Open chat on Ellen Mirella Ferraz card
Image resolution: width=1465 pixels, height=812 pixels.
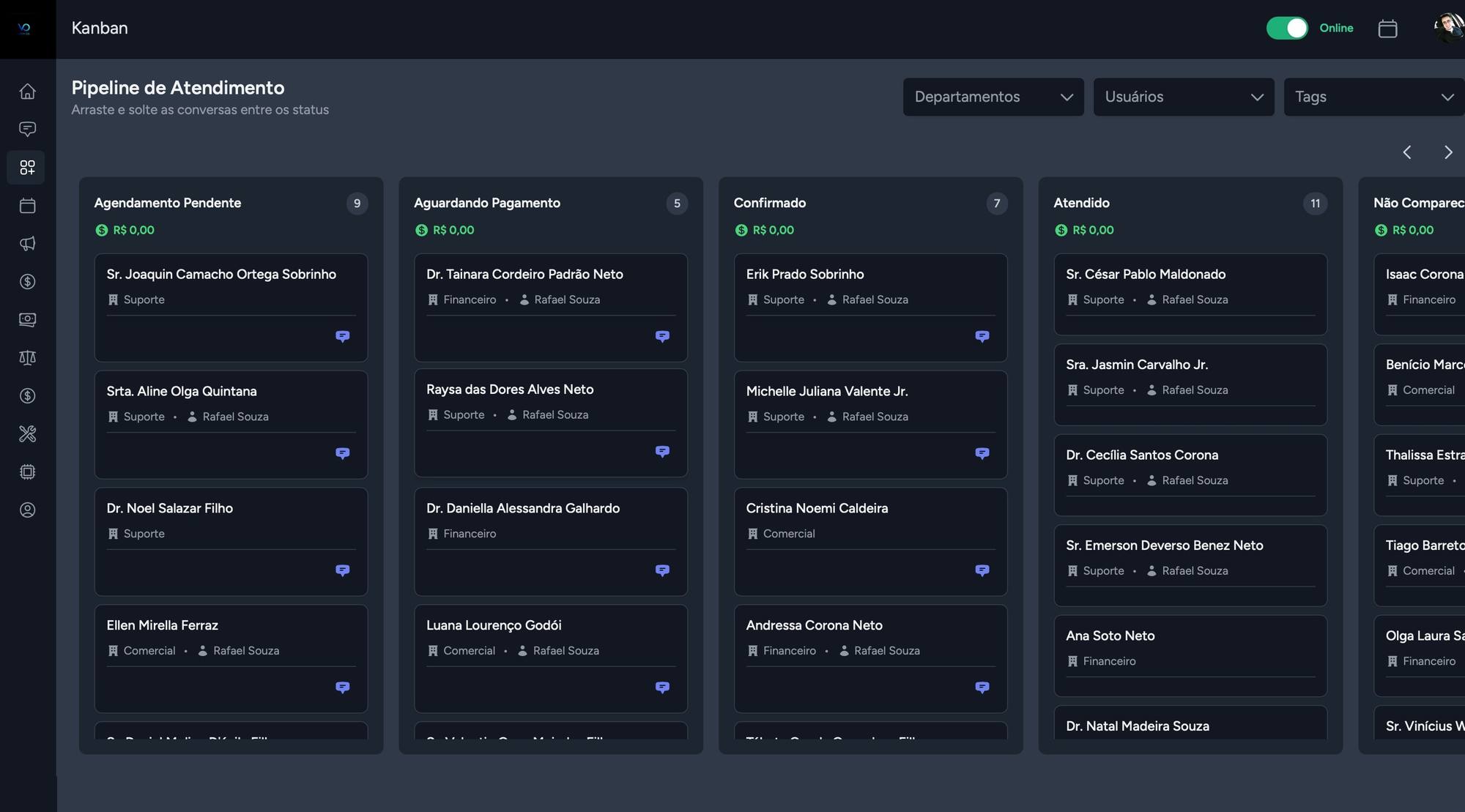pyautogui.click(x=342, y=688)
